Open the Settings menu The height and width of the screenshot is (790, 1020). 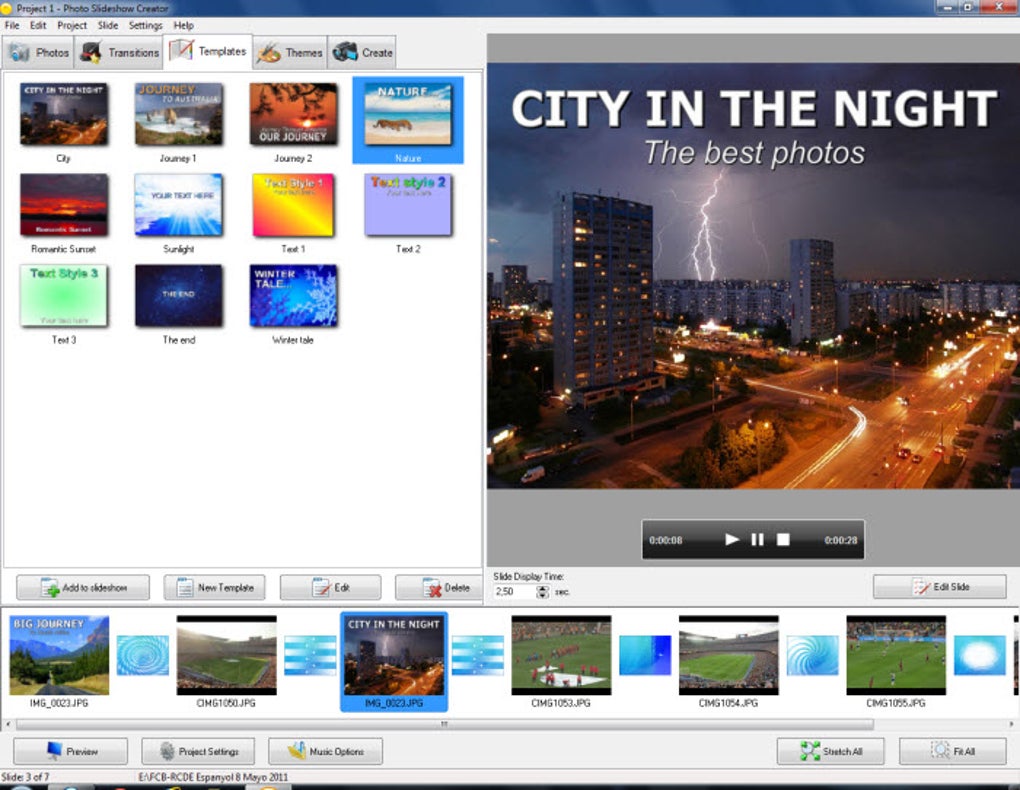pos(145,25)
